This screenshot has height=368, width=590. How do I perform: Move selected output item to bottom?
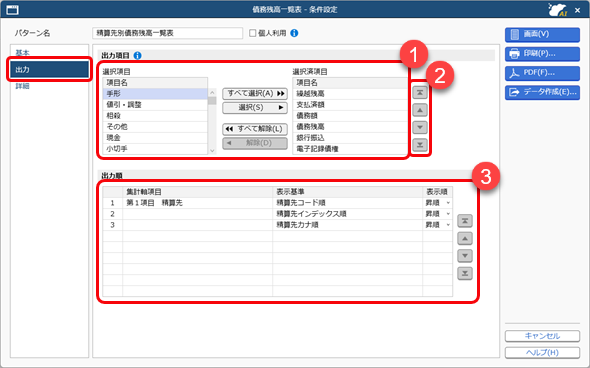420,145
